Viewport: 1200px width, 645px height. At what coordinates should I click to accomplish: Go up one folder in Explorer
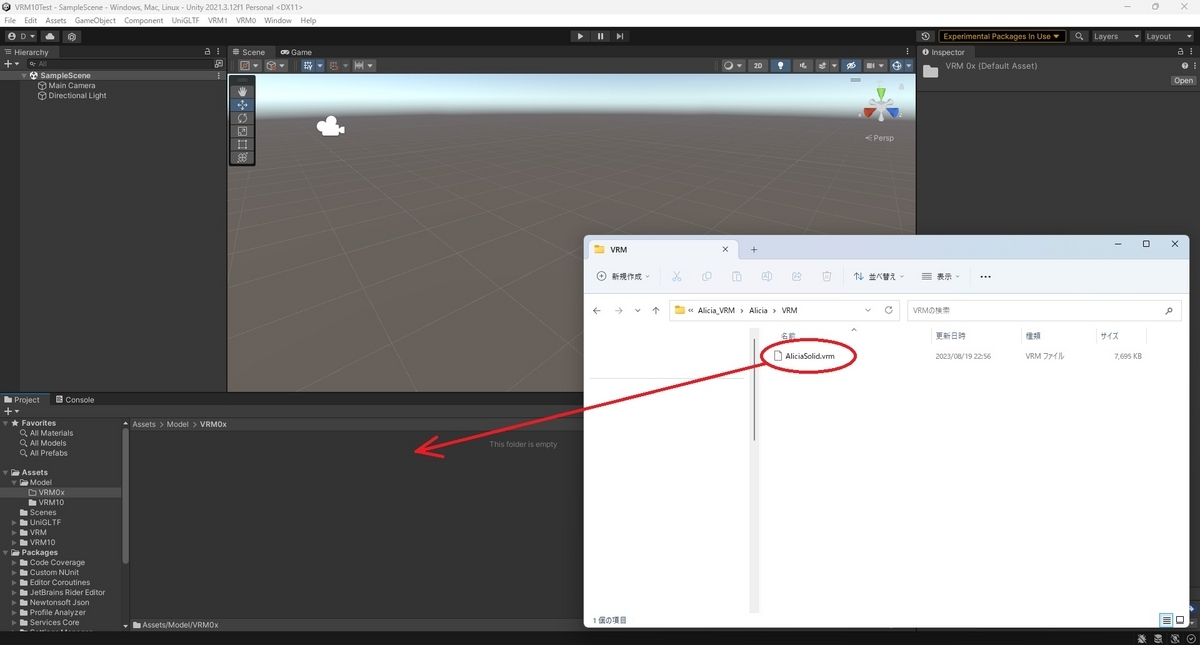tap(656, 310)
